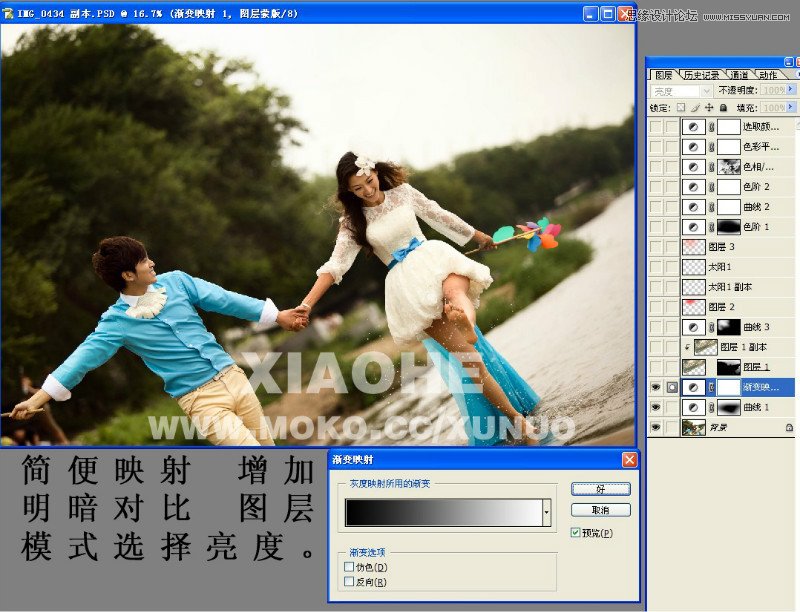The width and height of the screenshot is (800, 612).
Task: Click the mask indicator icon beside 渐变映射 layer
Action: click(672, 388)
